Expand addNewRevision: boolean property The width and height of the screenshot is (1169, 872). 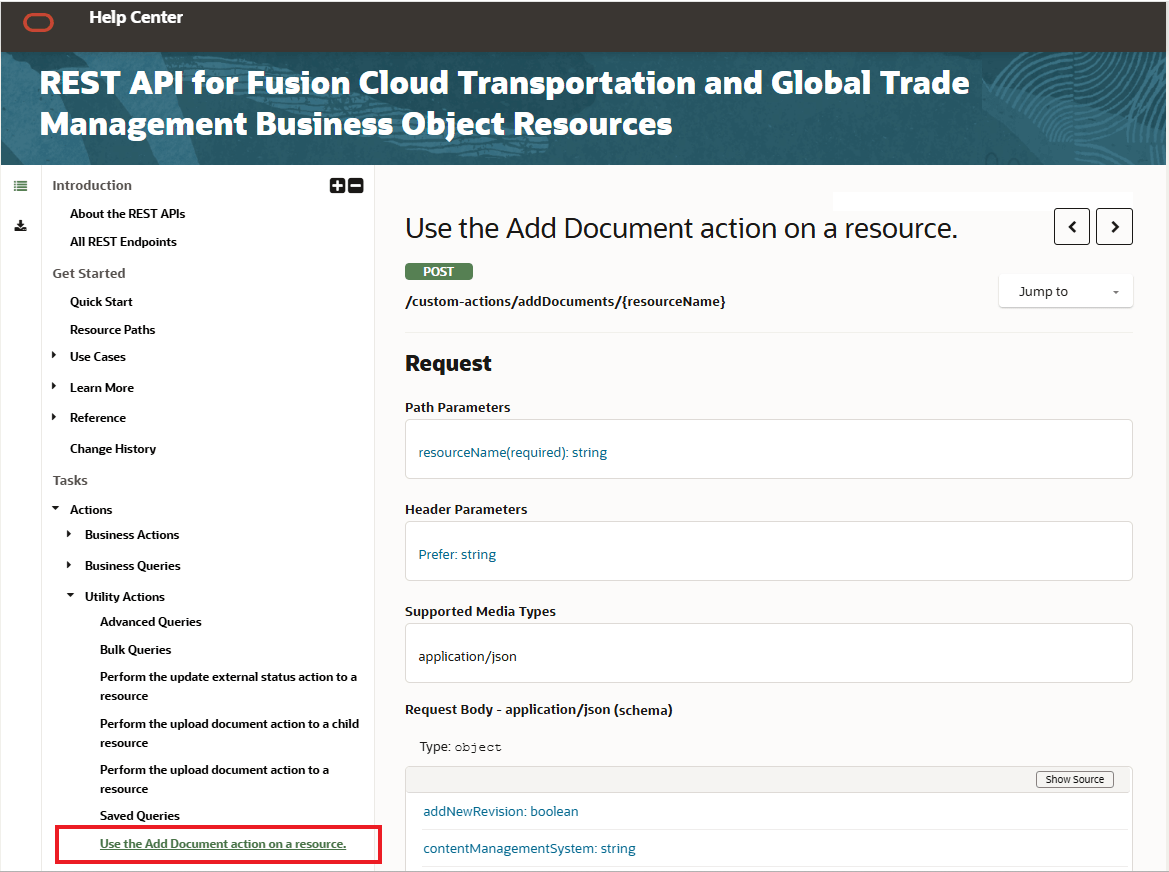pos(501,812)
